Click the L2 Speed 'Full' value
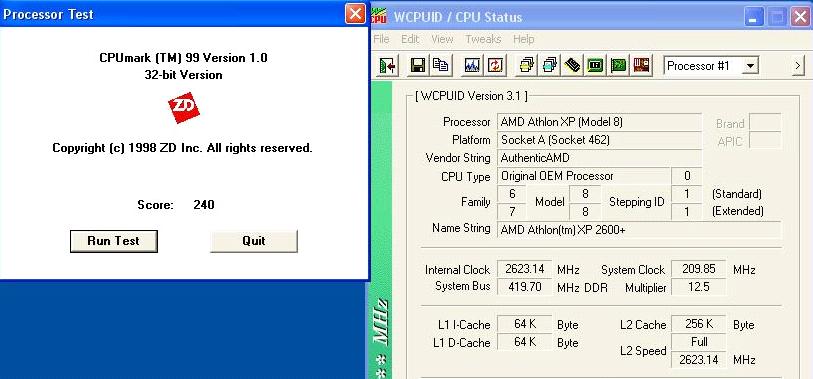 pyautogui.click(x=698, y=342)
